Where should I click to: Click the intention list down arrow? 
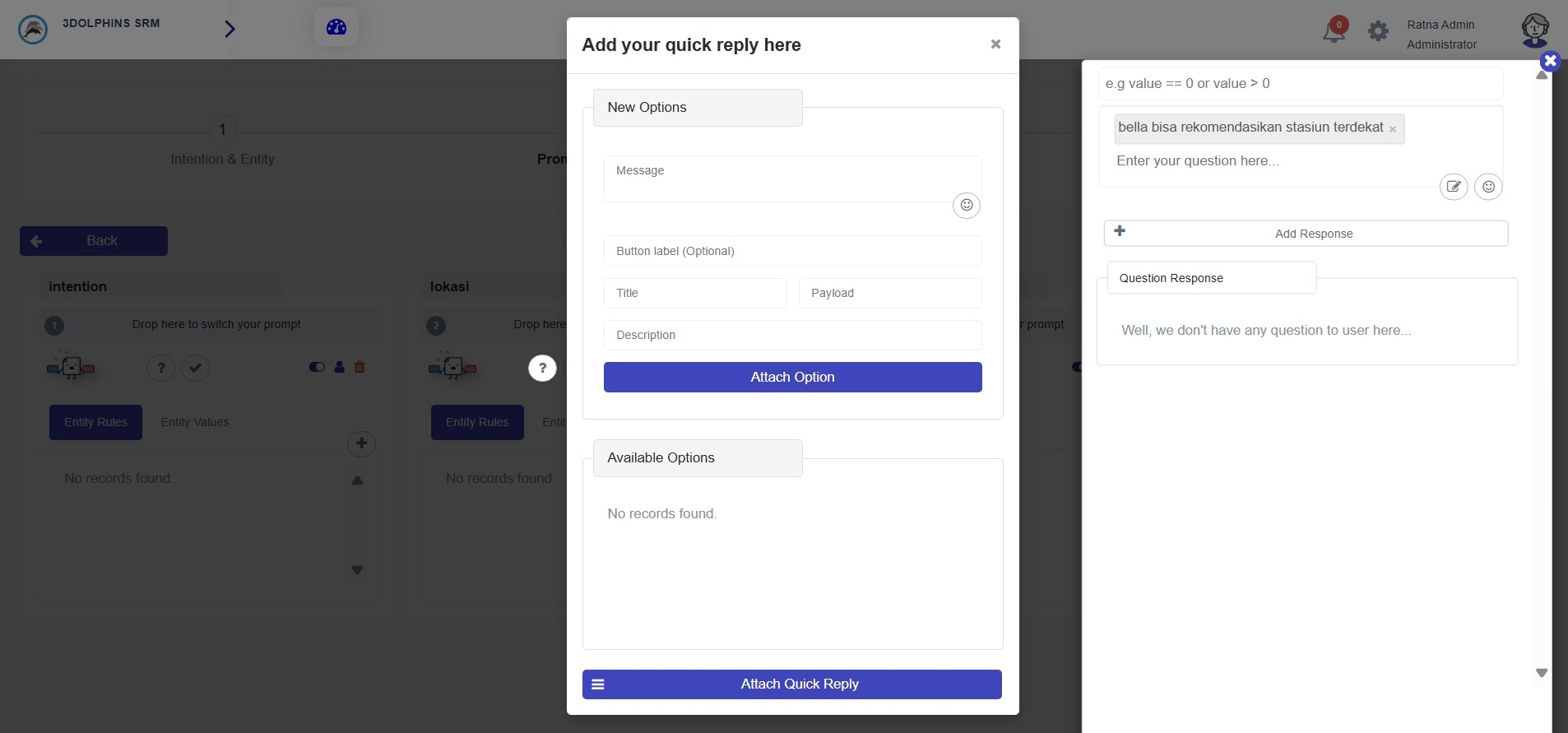click(x=357, y=569)
